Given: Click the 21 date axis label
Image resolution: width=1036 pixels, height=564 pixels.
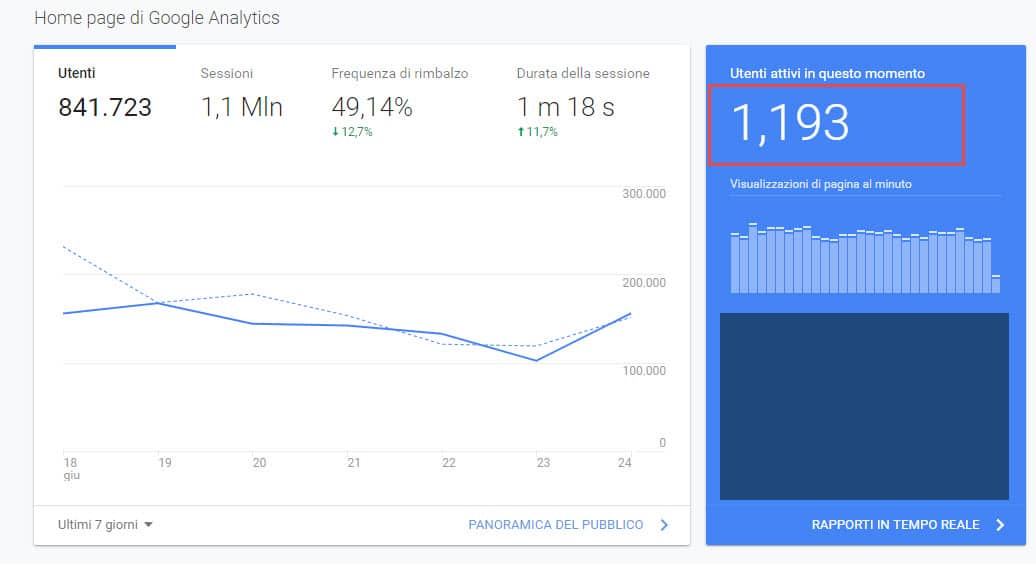Looking at the screenshot, I should tap(354, 463).
